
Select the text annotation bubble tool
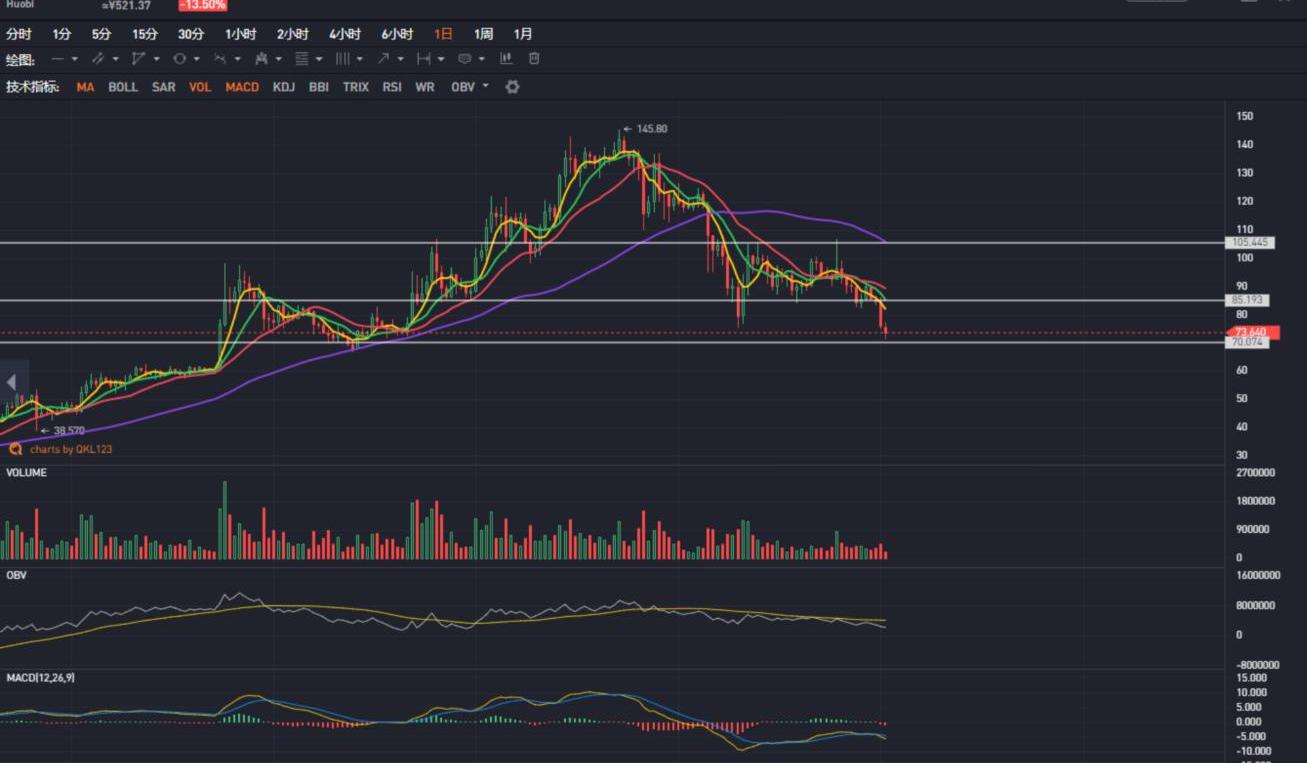[x=464, y=59]
